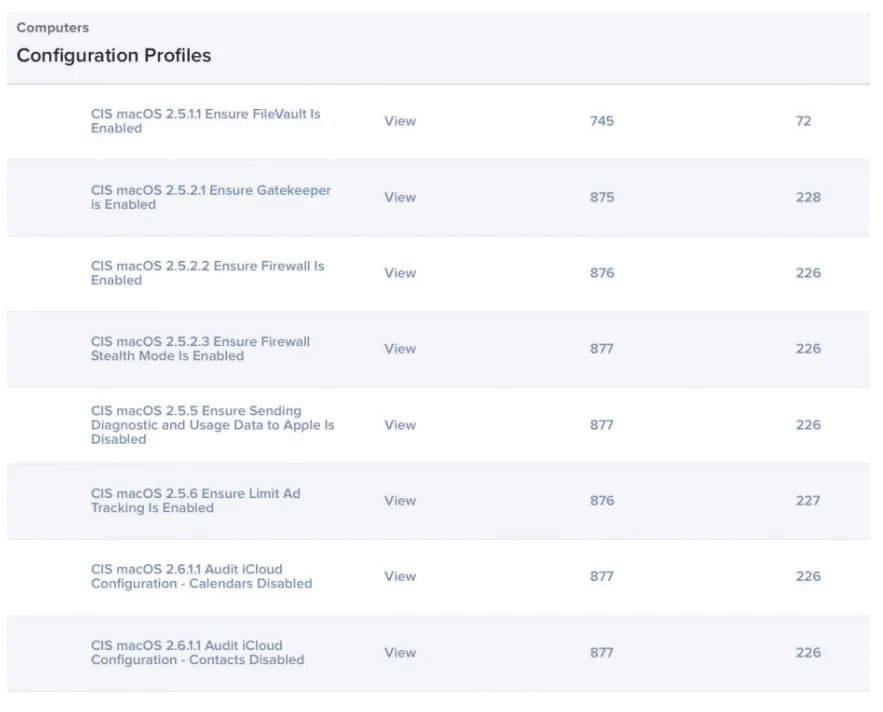
Task: Click the 72 count in FileVault row
Action: pos(803,121)
